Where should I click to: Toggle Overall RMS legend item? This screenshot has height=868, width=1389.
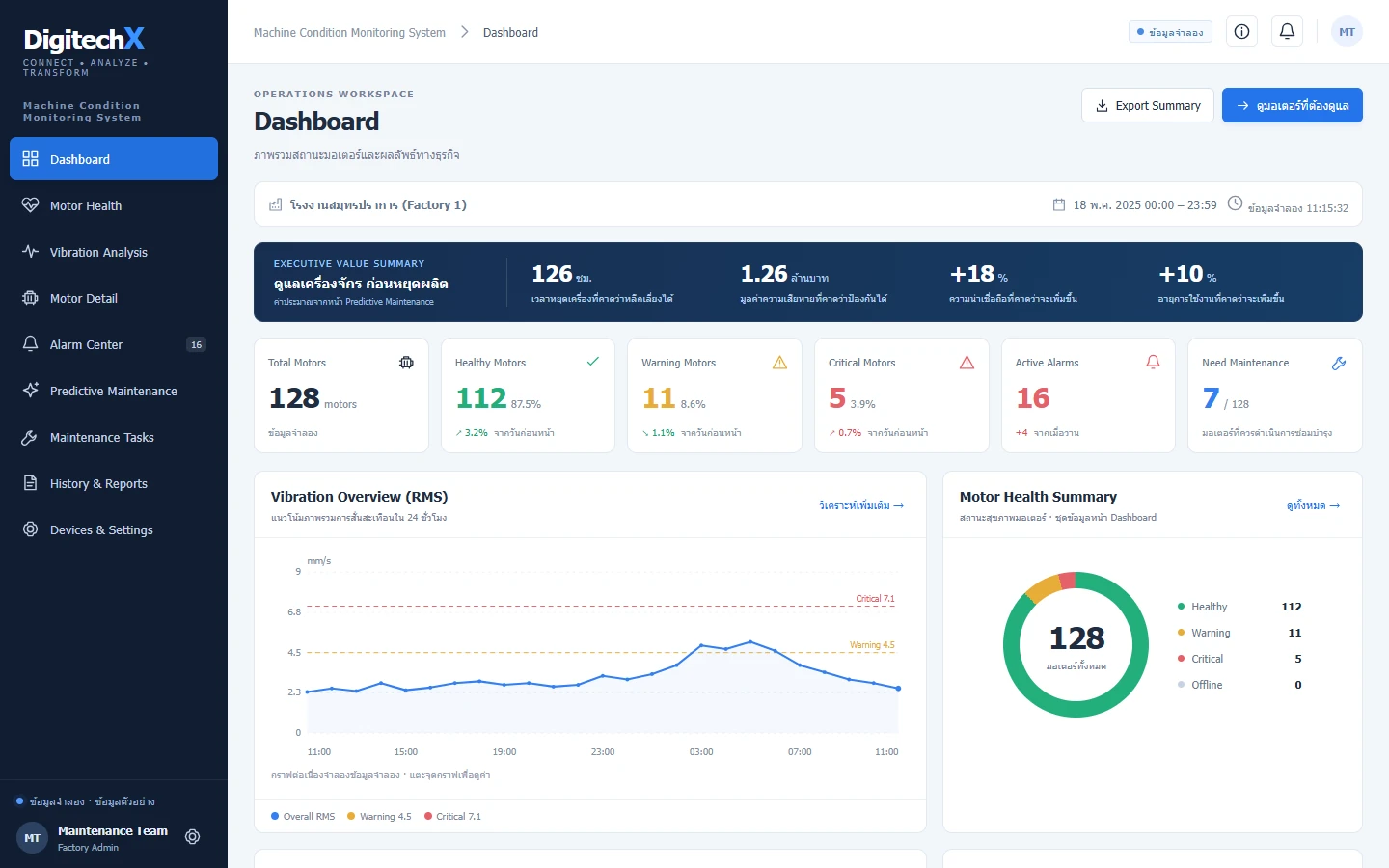303,816
